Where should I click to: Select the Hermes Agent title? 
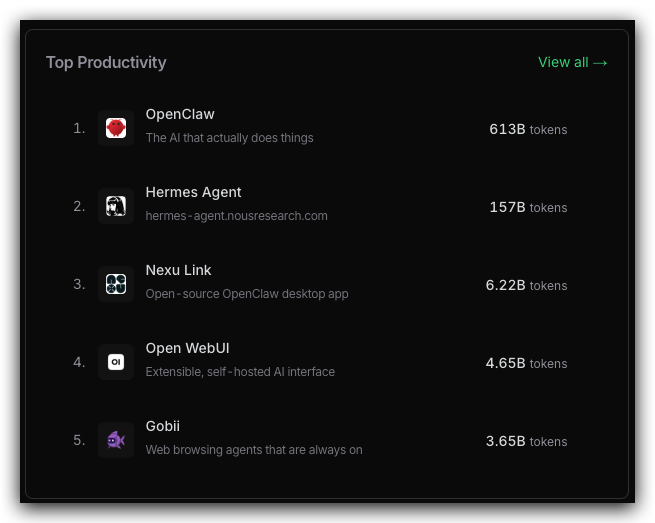click(193, 192)
